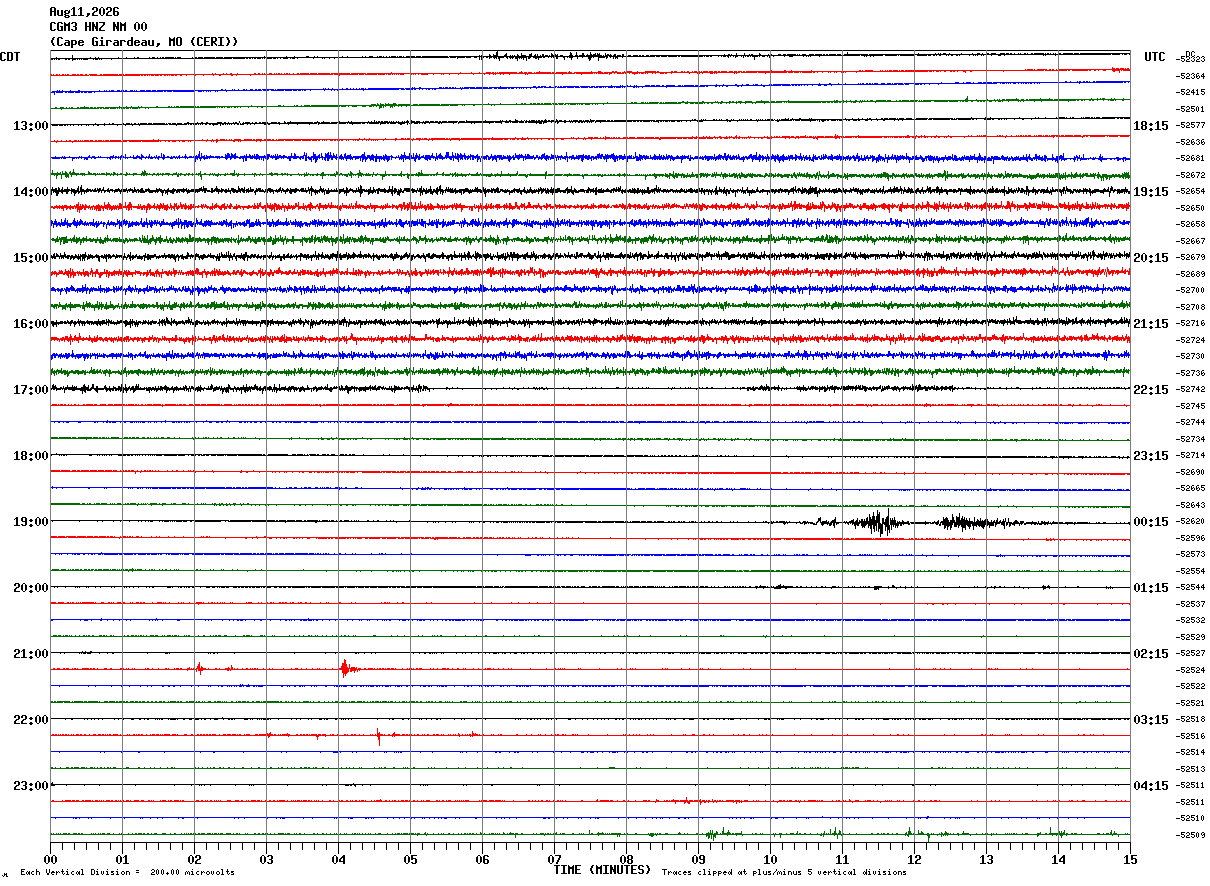The image size is (1210, 886).
Task: Click minute tick label 15 on time axis
Action: pos(1130,859)
